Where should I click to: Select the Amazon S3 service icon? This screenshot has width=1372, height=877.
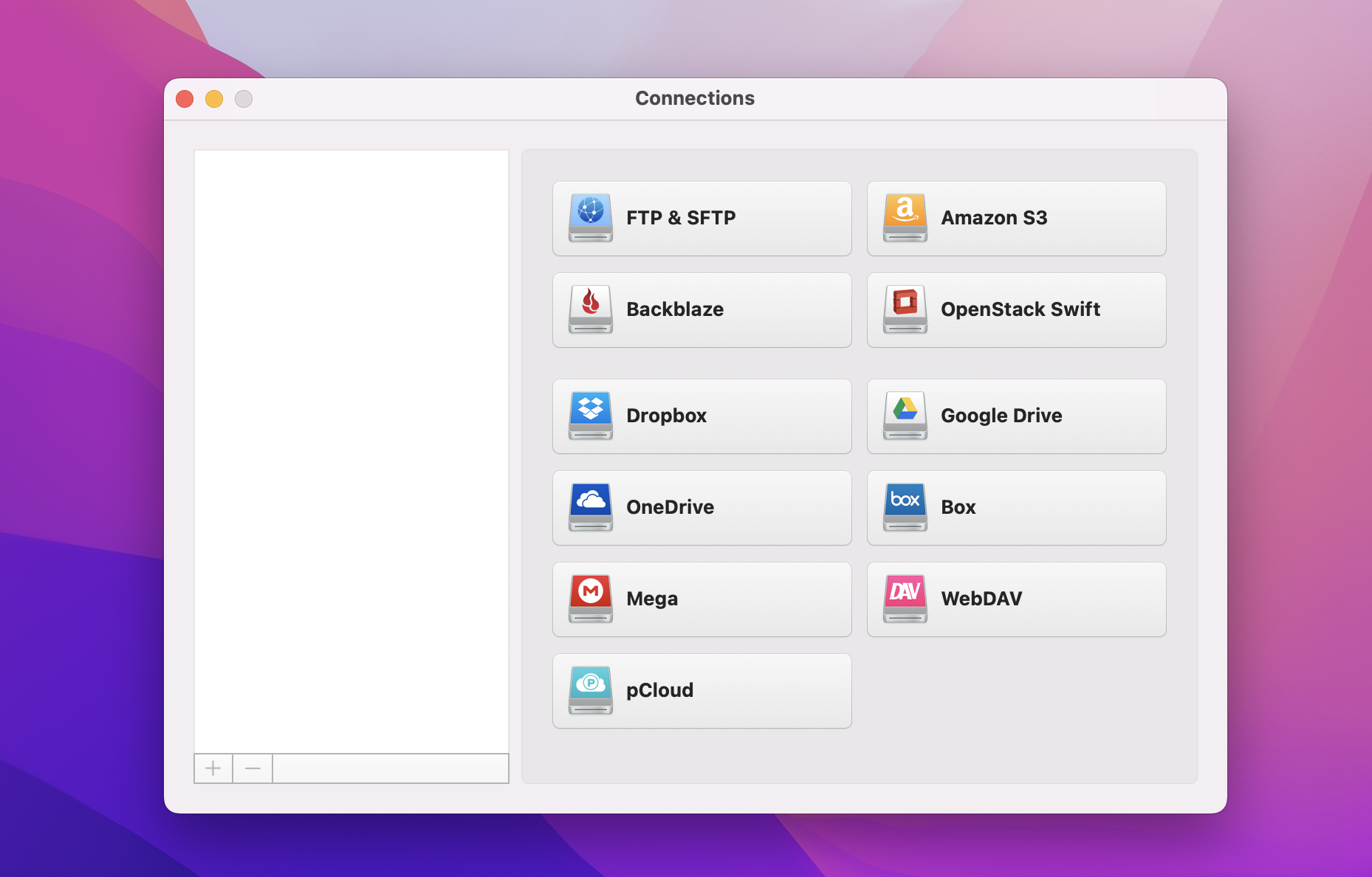(904, 218)
